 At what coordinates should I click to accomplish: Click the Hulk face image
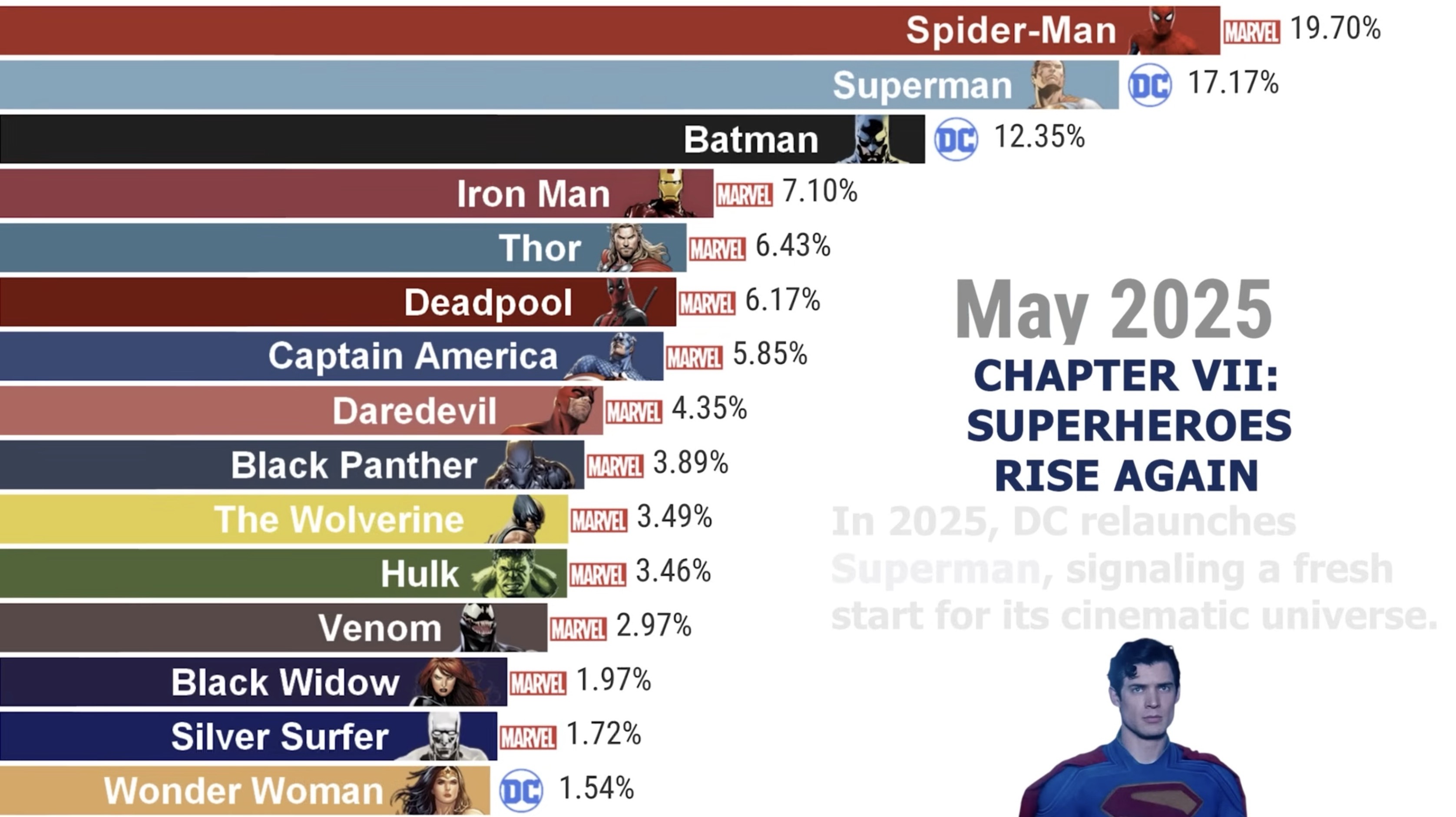(515, 573)
